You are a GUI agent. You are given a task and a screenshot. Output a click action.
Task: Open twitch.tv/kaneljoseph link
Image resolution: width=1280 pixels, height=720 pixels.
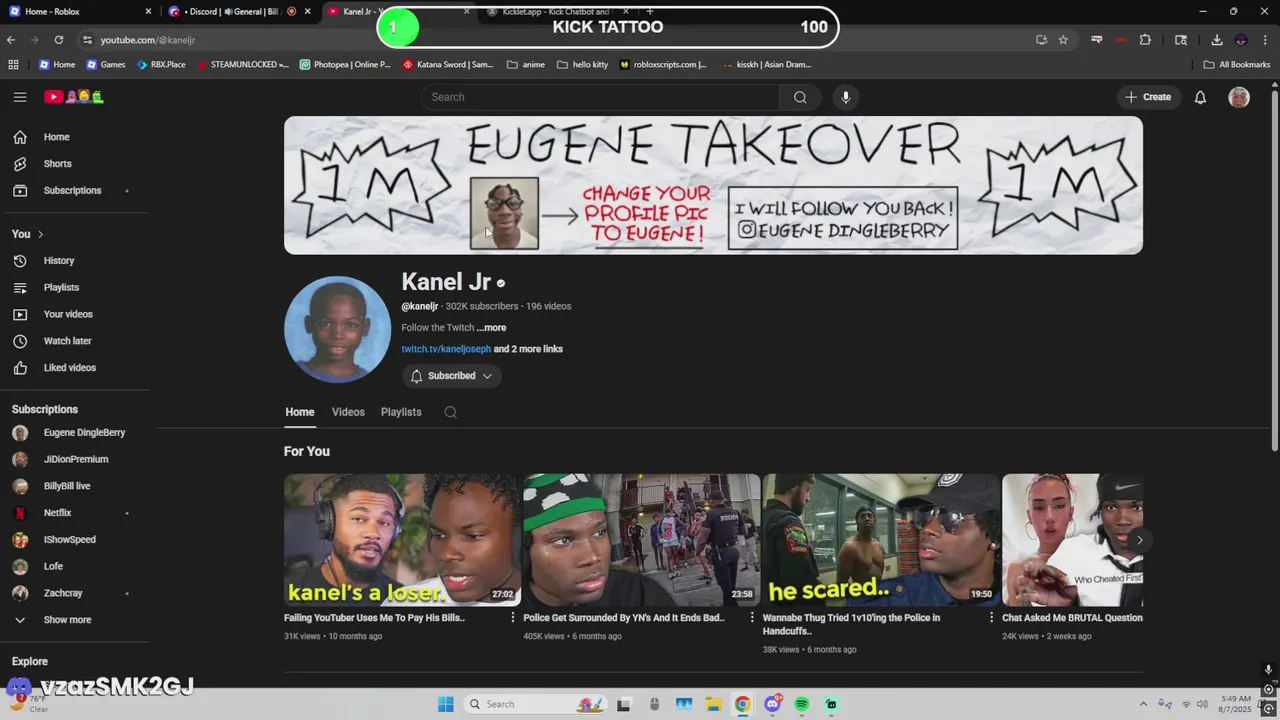tap(446, 349)
